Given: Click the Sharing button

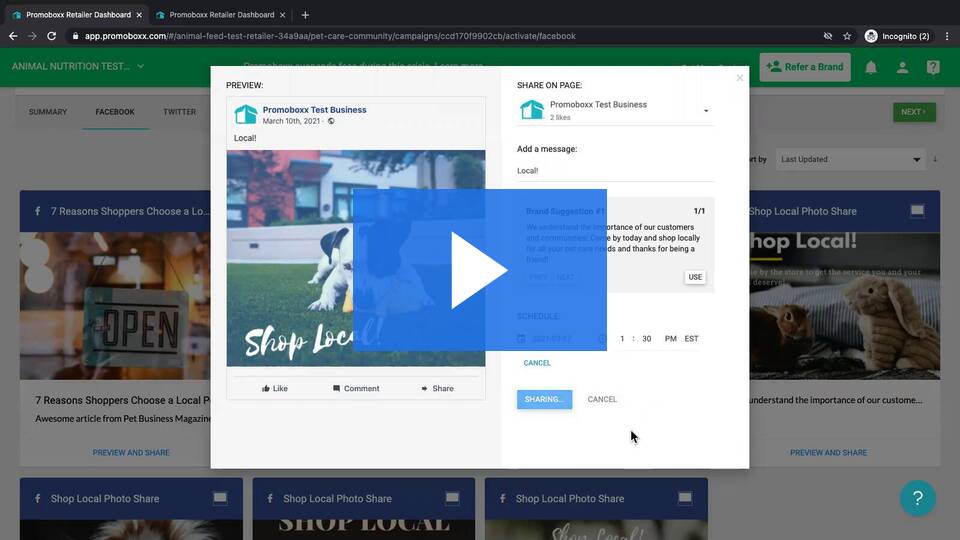Looking at the screenshot, I should pos(544,399).
